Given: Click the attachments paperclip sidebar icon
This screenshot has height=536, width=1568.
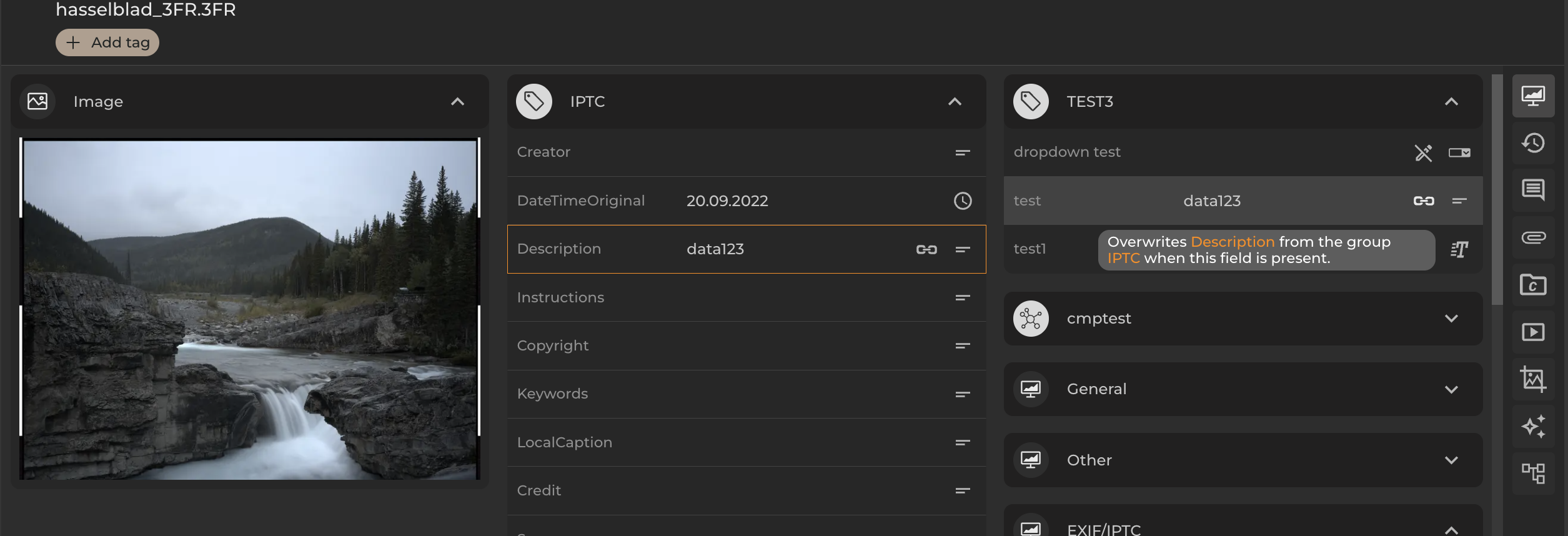Looking at the screenshot, I should (1533, 237).
